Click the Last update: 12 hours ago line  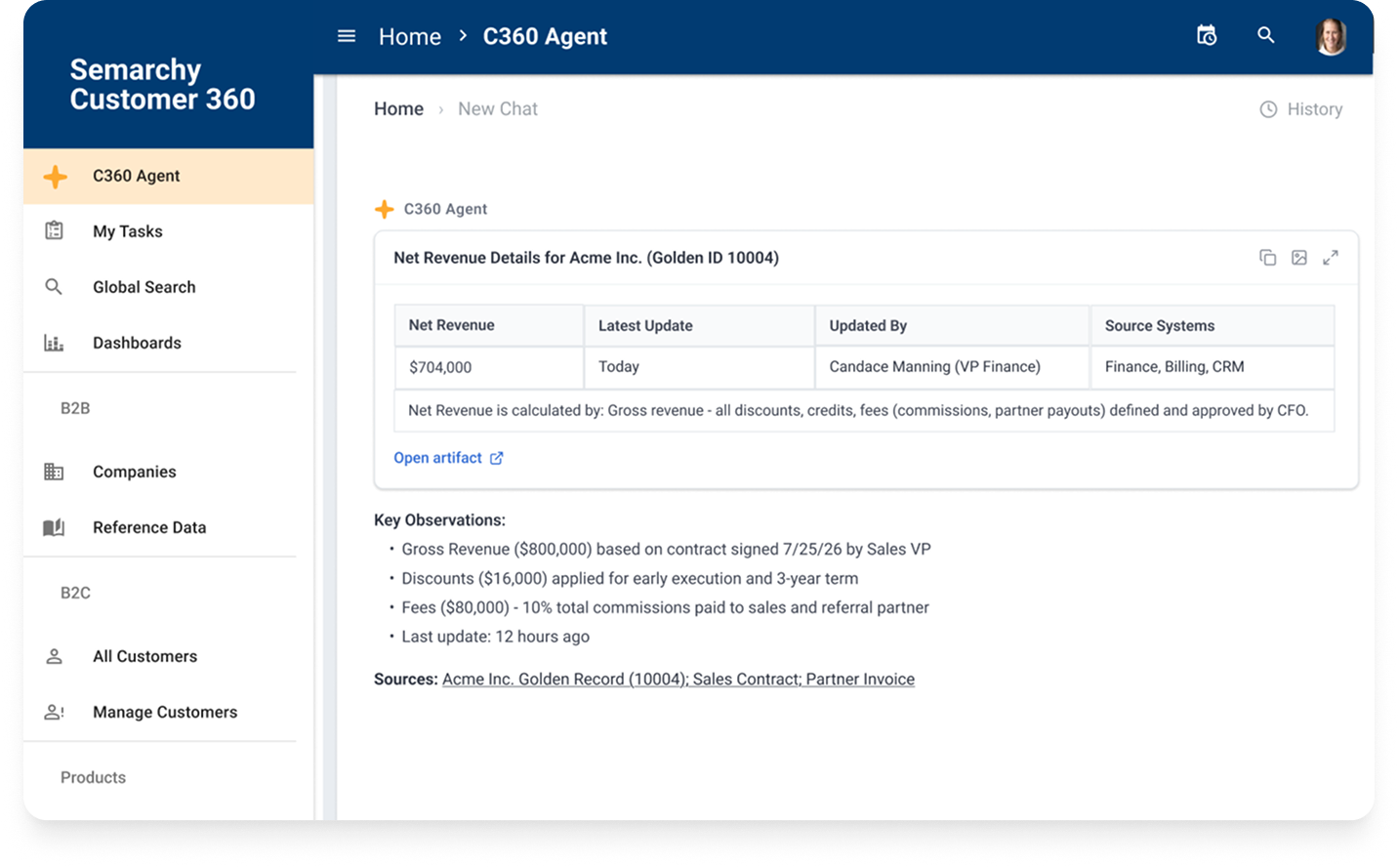[495, 637]
